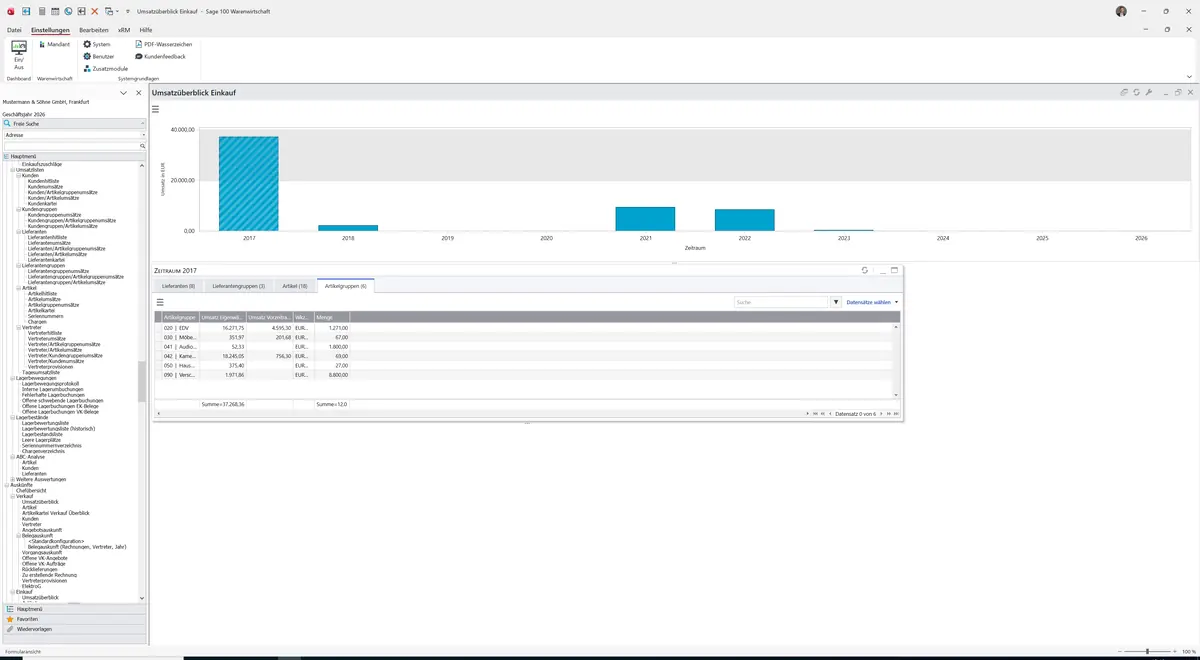Select the Favoriten section button
This screenshot has height=660, width=1200.
[74, 619]
